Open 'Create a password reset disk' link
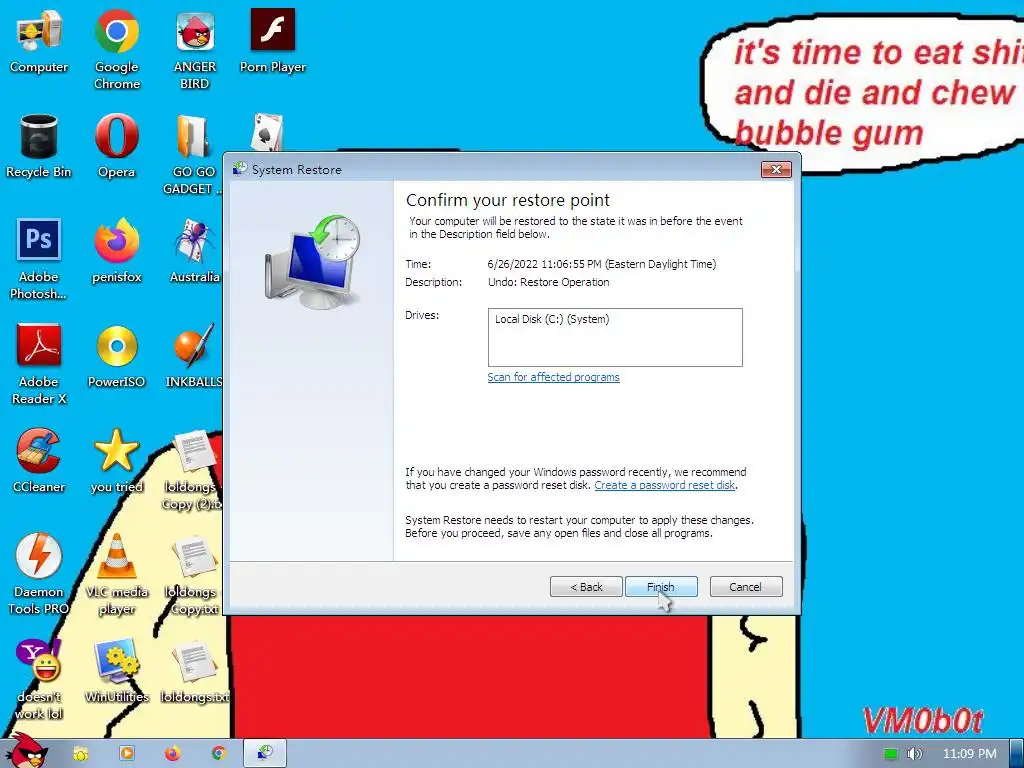The image size is (1024, 768). [665, 485]
